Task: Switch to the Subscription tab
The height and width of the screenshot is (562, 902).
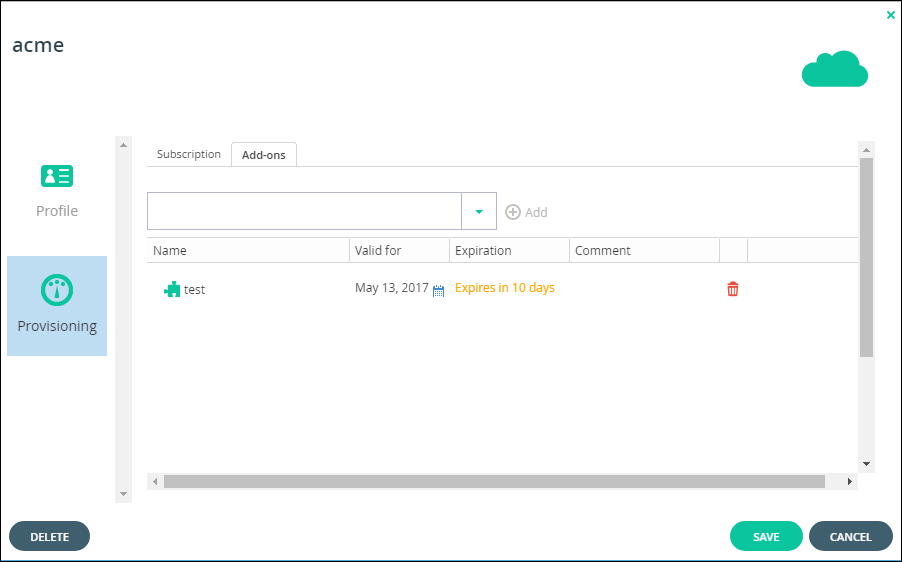Action: click(189, 154)
